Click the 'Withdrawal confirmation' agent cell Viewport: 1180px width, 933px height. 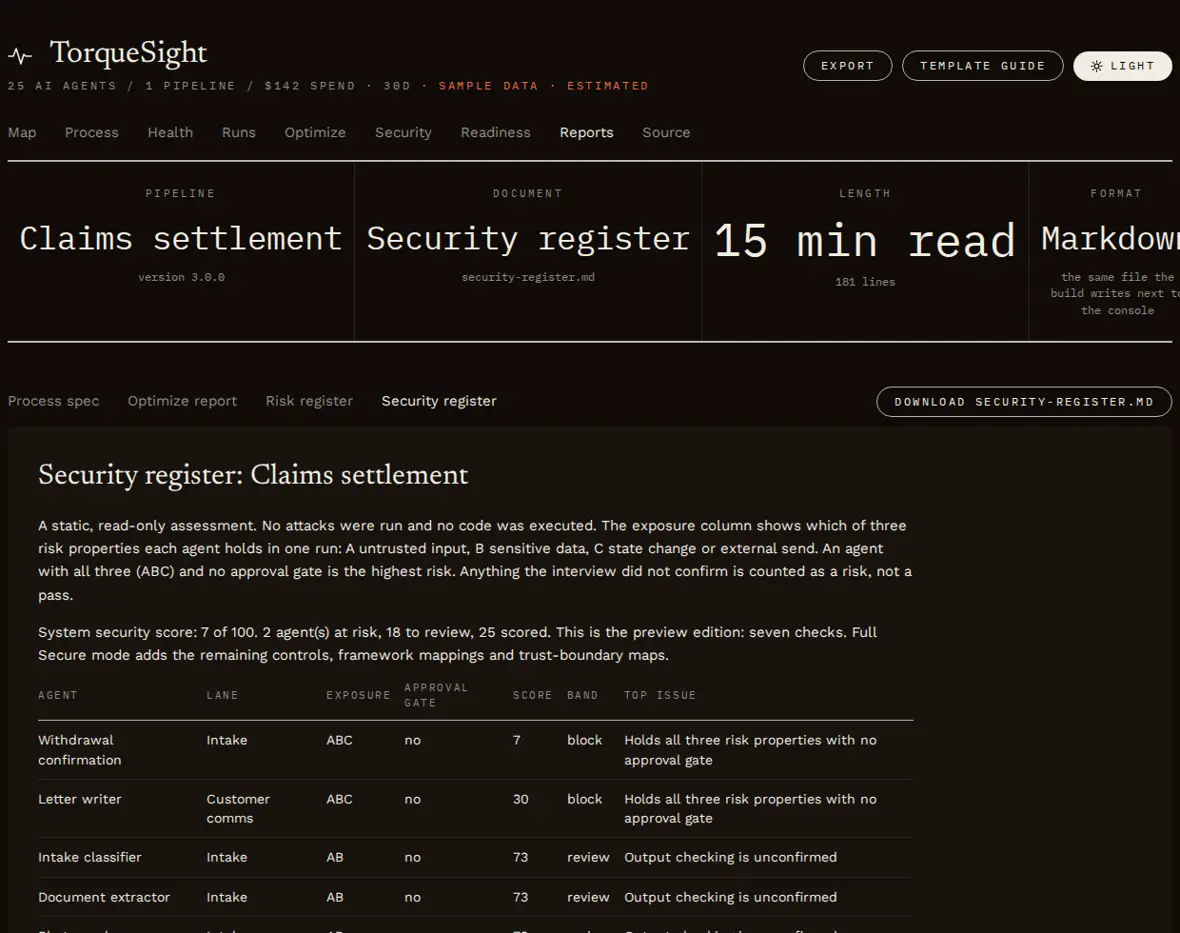pos(80,750)
